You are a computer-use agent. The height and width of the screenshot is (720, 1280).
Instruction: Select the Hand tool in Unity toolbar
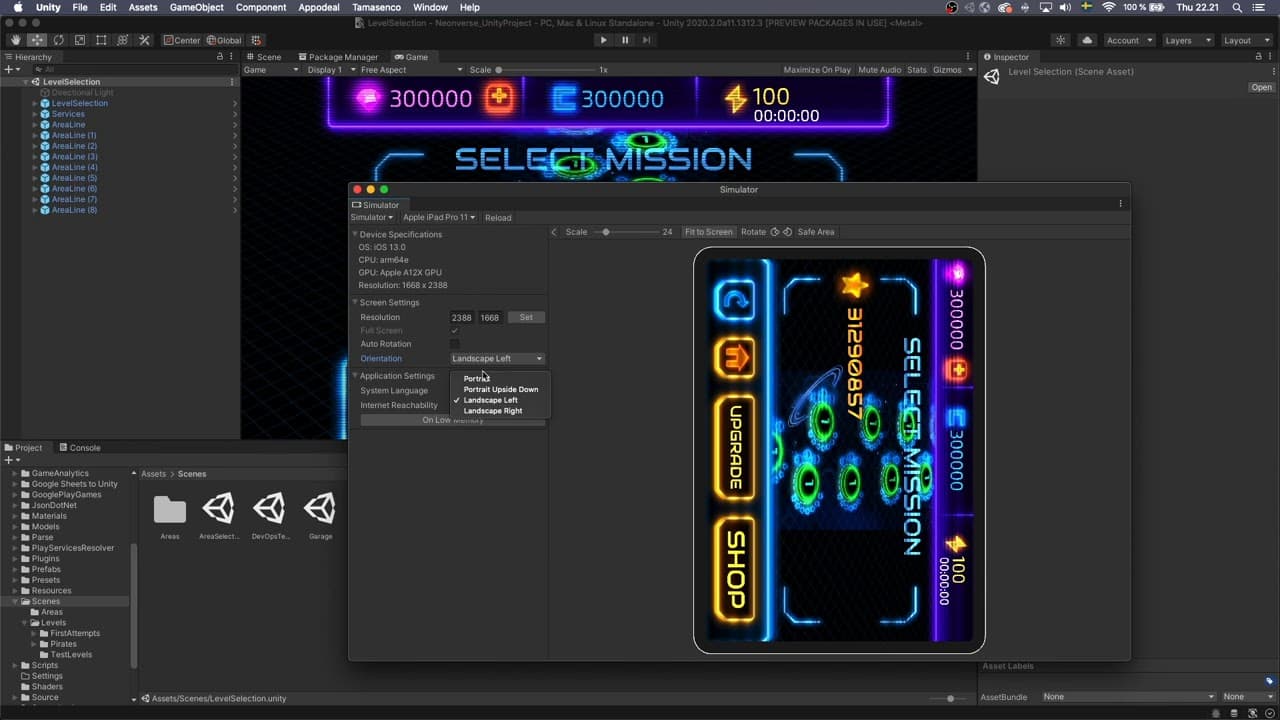tap(15, 40)
